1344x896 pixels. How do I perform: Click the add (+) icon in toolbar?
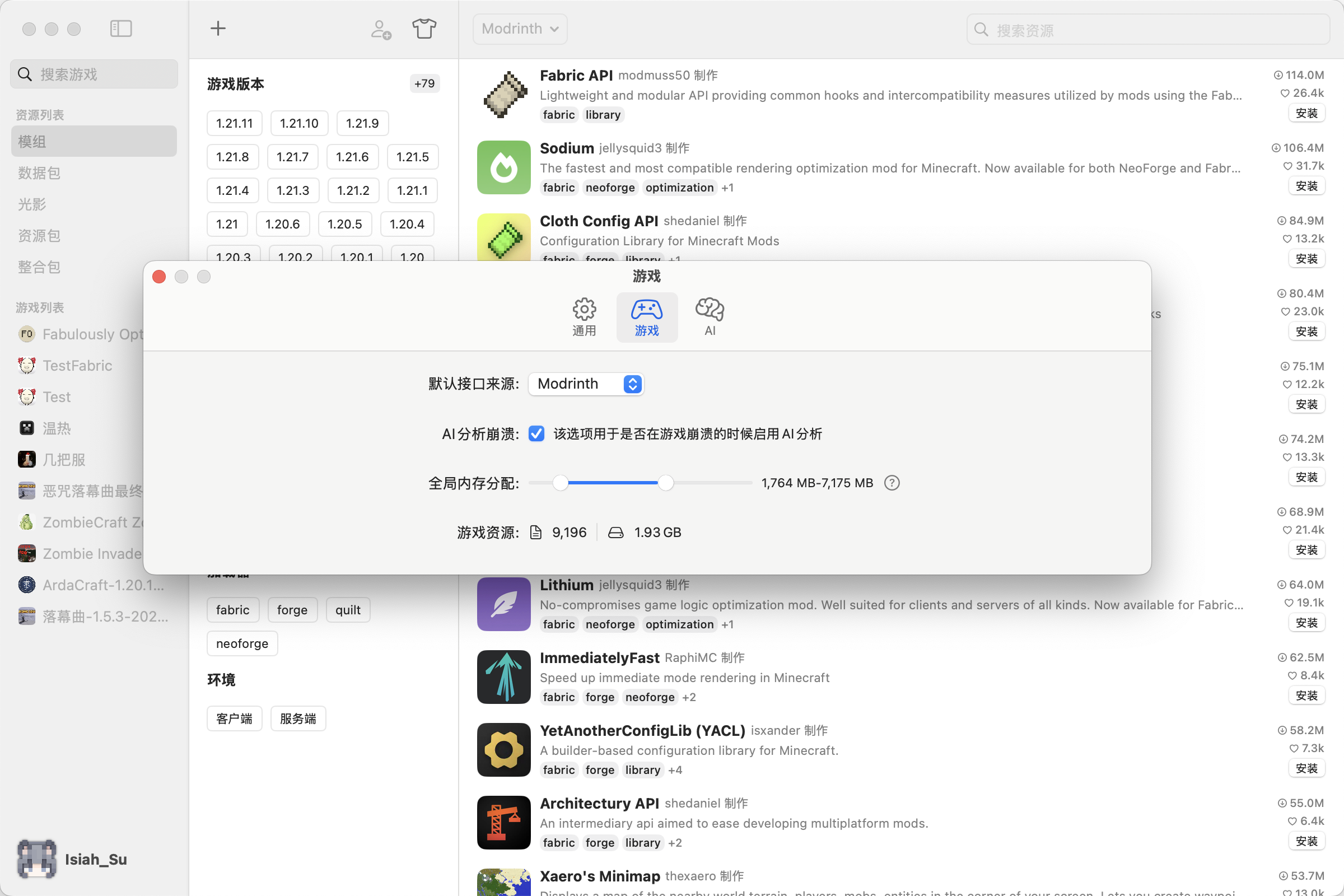click(x=218, y=27)
